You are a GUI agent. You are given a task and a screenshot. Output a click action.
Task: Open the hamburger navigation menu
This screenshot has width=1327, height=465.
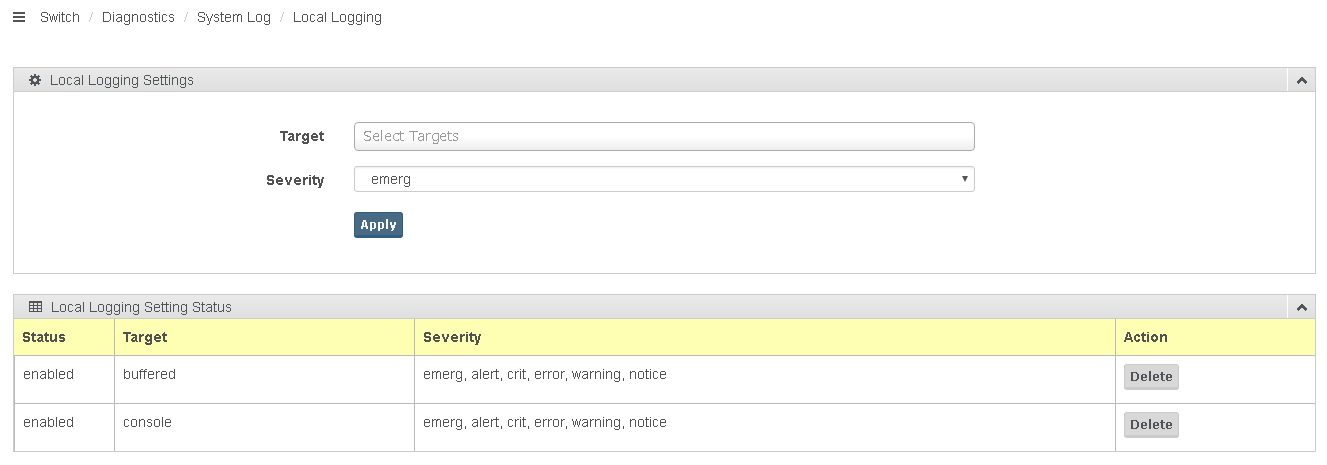18,17
